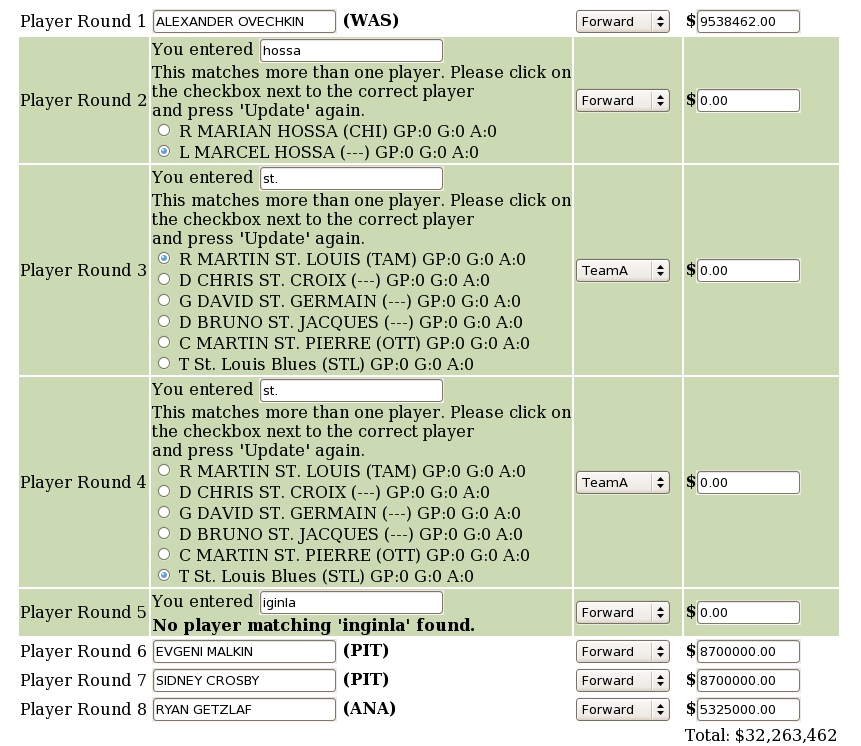
Task: Click the 'Player Round 3' label
Action: point(83,271)
